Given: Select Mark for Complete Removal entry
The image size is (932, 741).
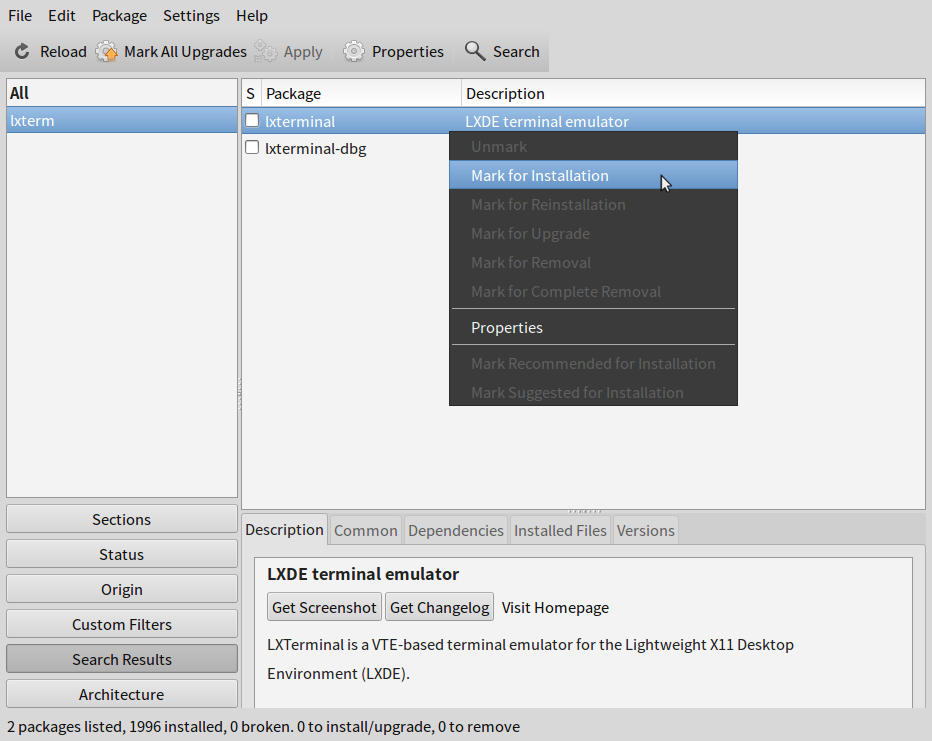Looking at the screenshot, I should point(593,292).
